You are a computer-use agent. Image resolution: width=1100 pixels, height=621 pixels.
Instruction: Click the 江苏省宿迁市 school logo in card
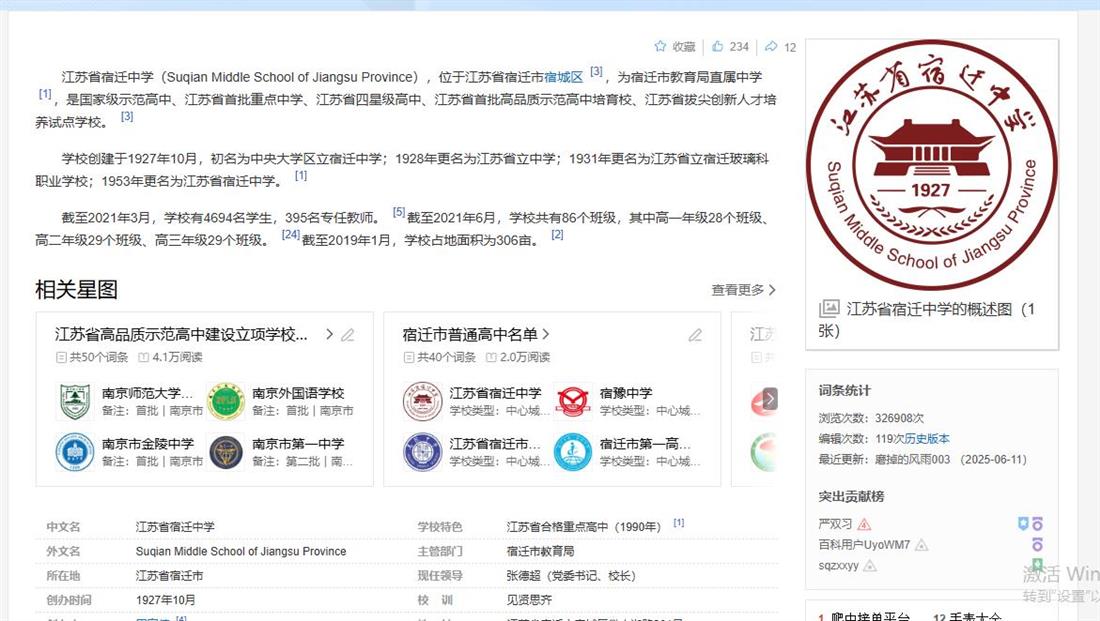[422, 452]
